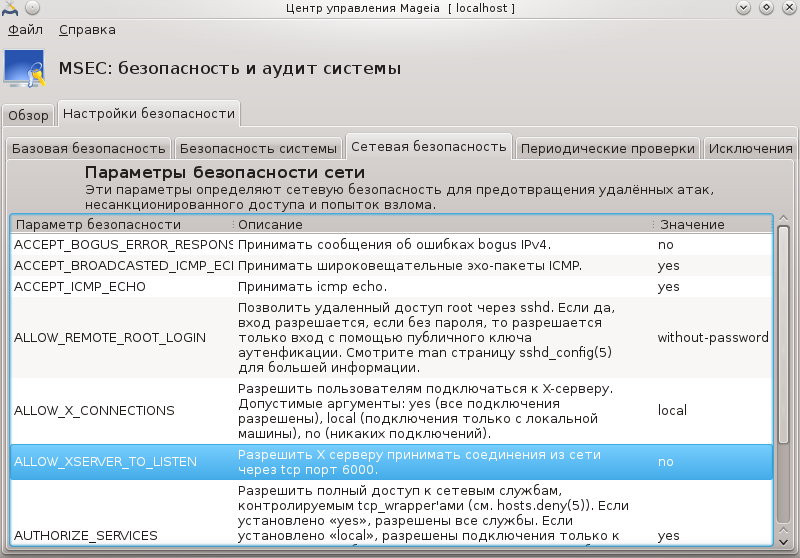Click the scrollbar up arrow of parameters list
Image resolution: width=800 pixels, height=558 pixels.
(784, 219)
